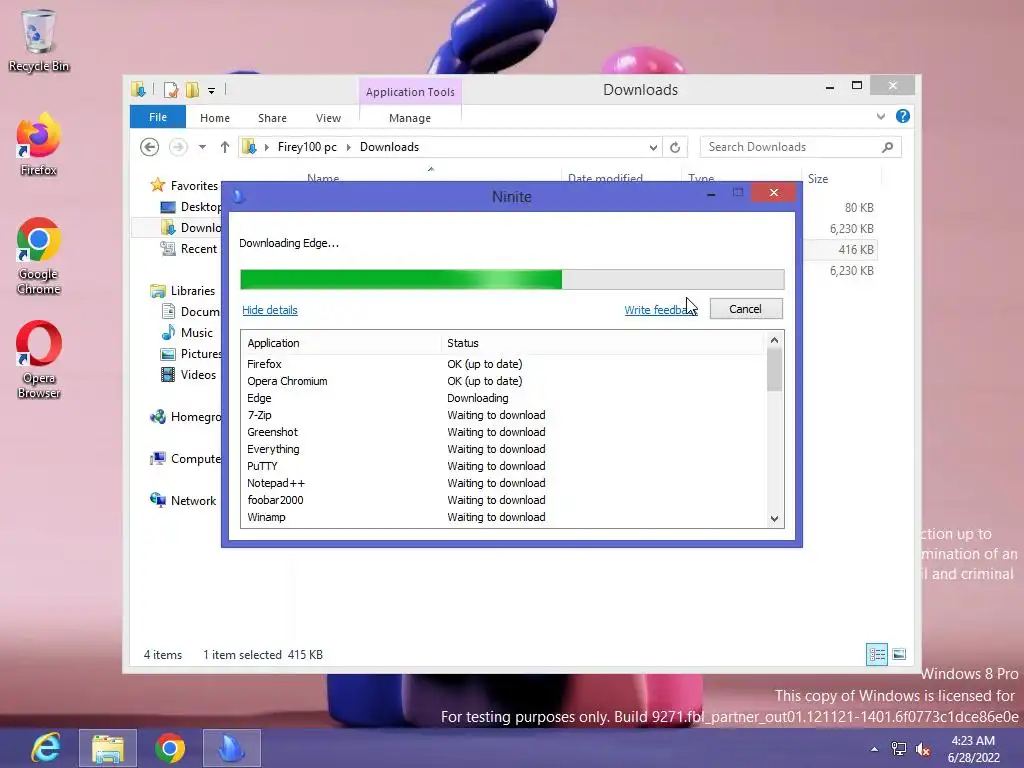1024x768 pixels.
Task: Open the Opera Browser desktop shortcut
Action: [39, 359]
